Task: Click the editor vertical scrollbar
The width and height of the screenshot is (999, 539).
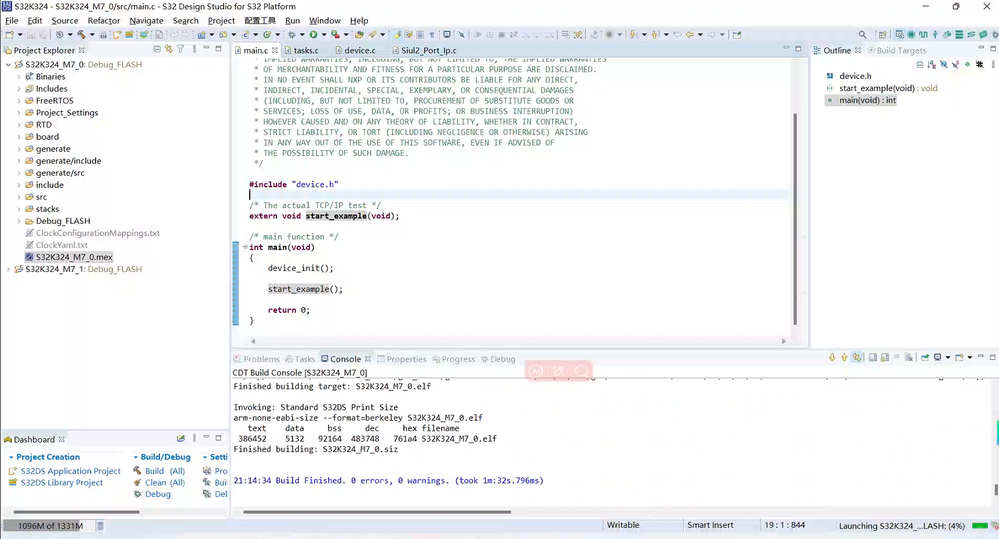Action: (x=794, y=219)
